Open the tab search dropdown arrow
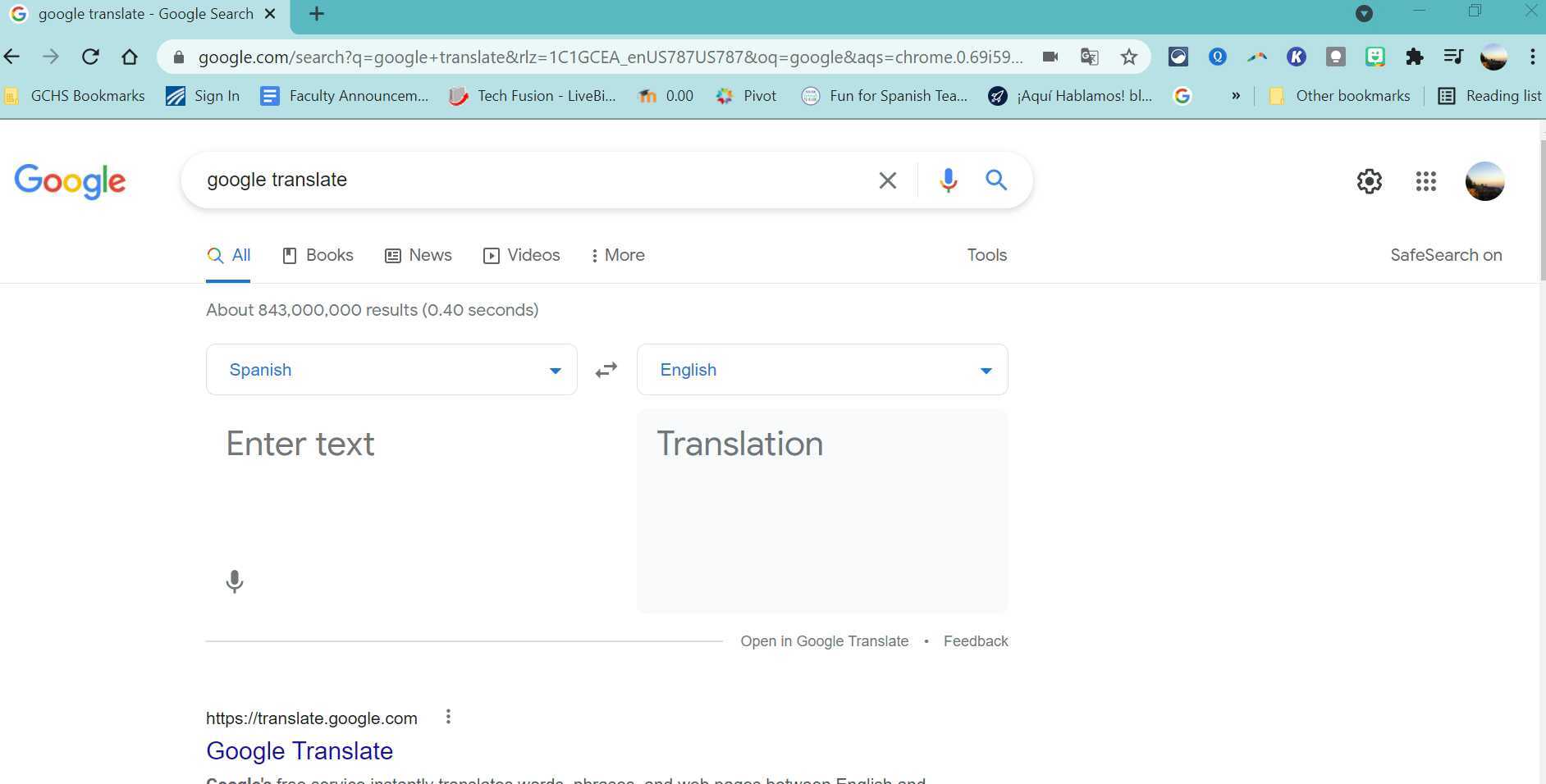The height and width of the screenshot is (784, 1546). (1364, 13)
